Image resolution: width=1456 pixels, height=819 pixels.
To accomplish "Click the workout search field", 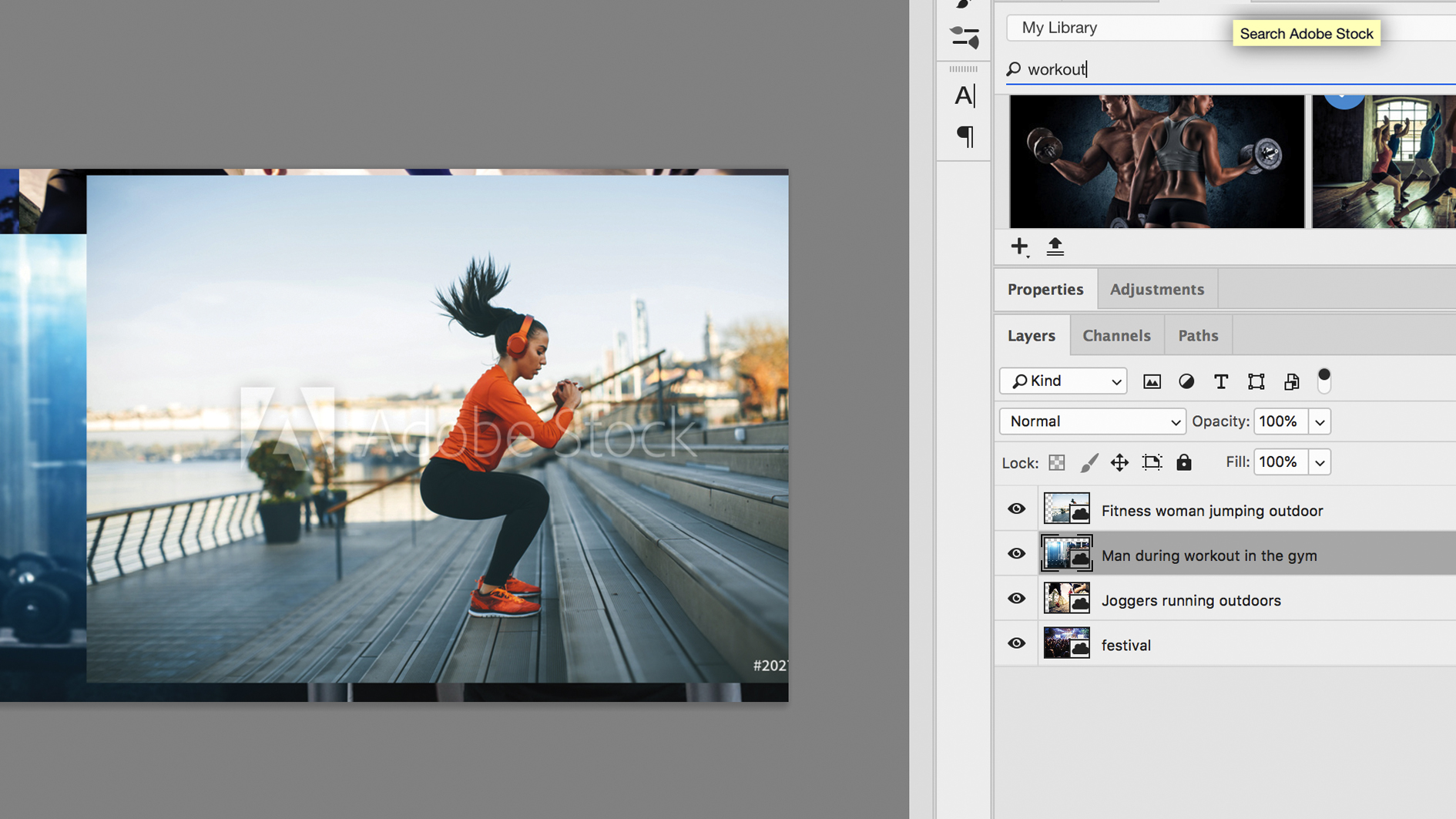I will point(1231,69).
